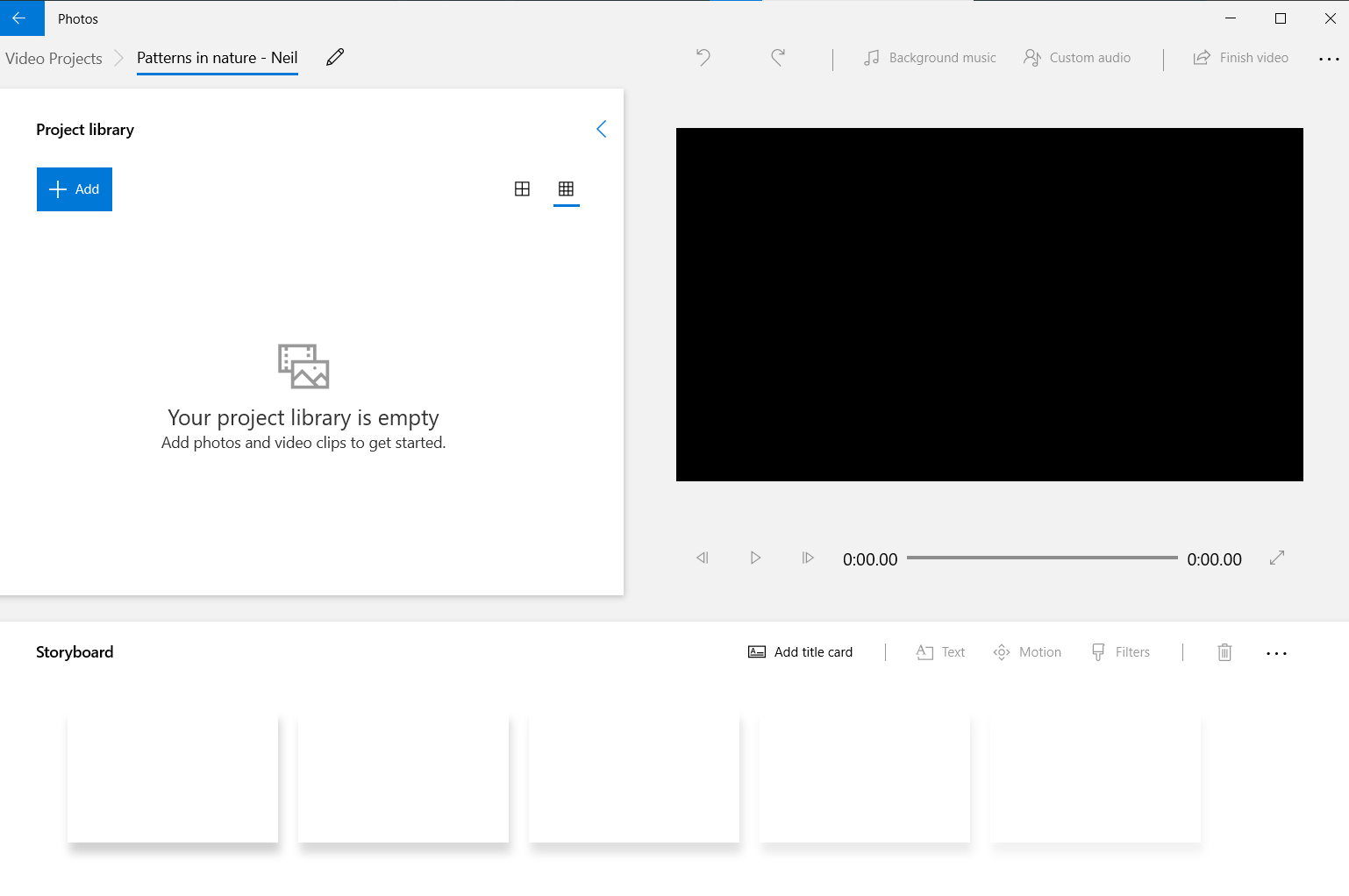Step forward one frame in preview
Viewport: 1349px width, 896px height.
click(808, 558)
